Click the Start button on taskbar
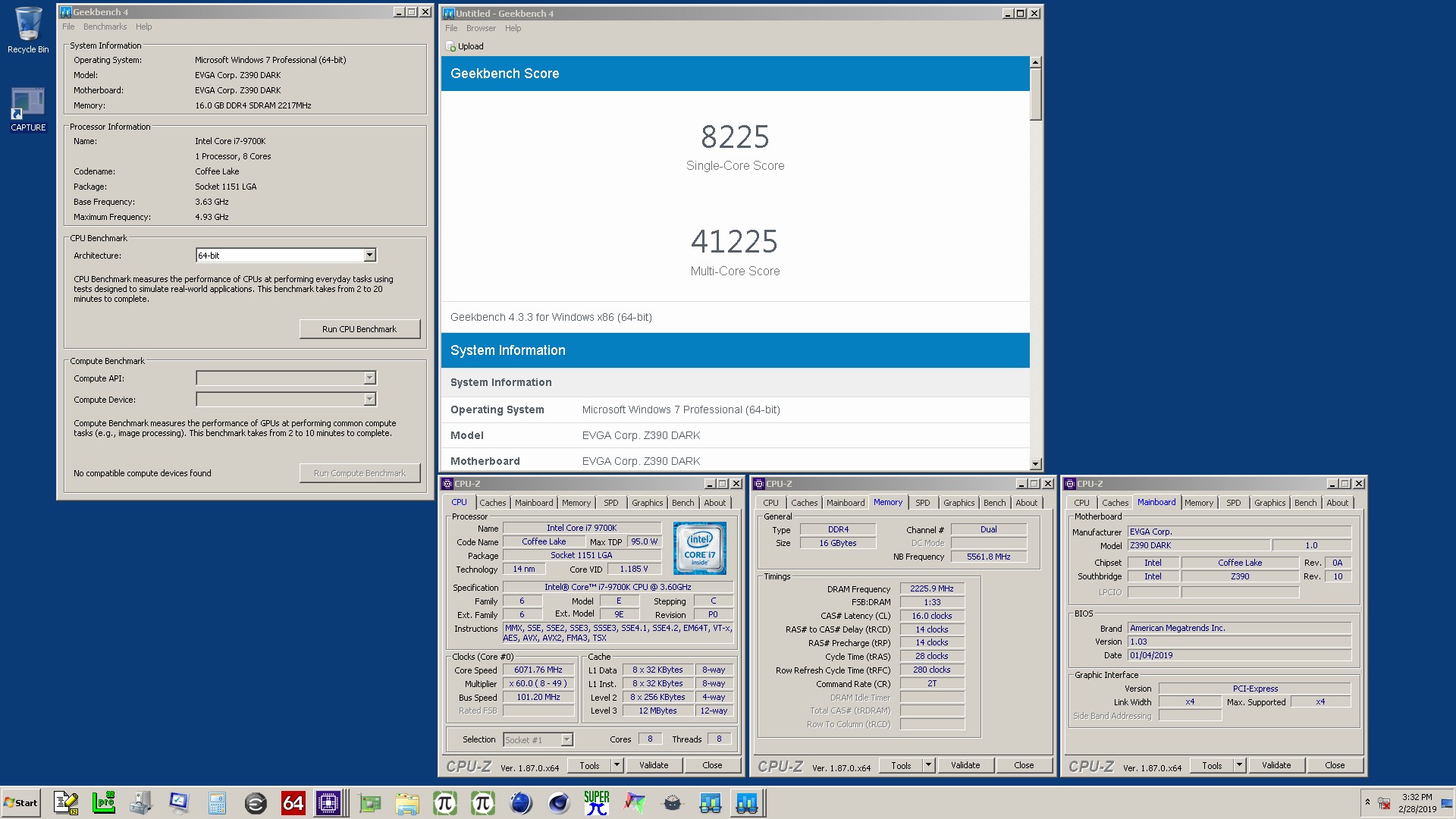 point(21,803)
